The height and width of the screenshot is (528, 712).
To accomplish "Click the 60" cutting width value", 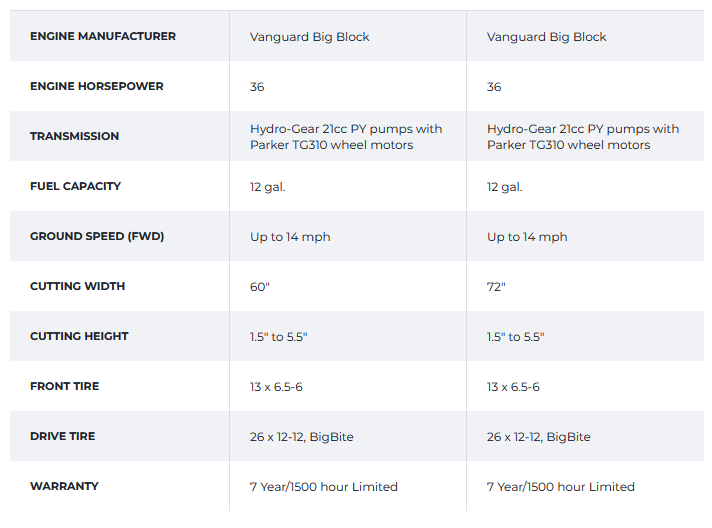I will point(260,287).
